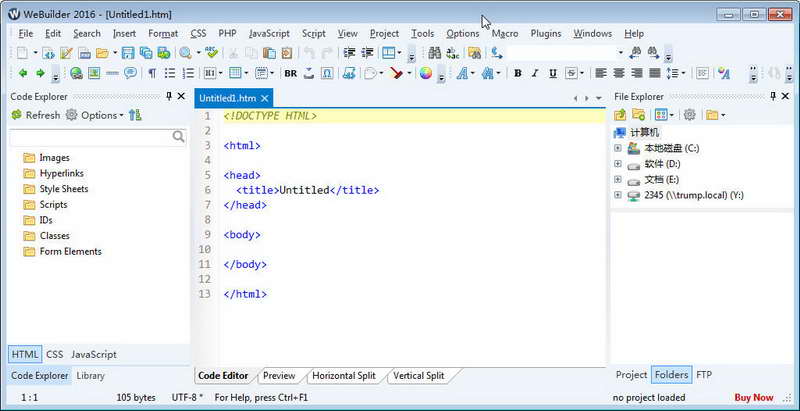Insert a line break with BR icon
This screenshot has height=411, width=800.
291,73
